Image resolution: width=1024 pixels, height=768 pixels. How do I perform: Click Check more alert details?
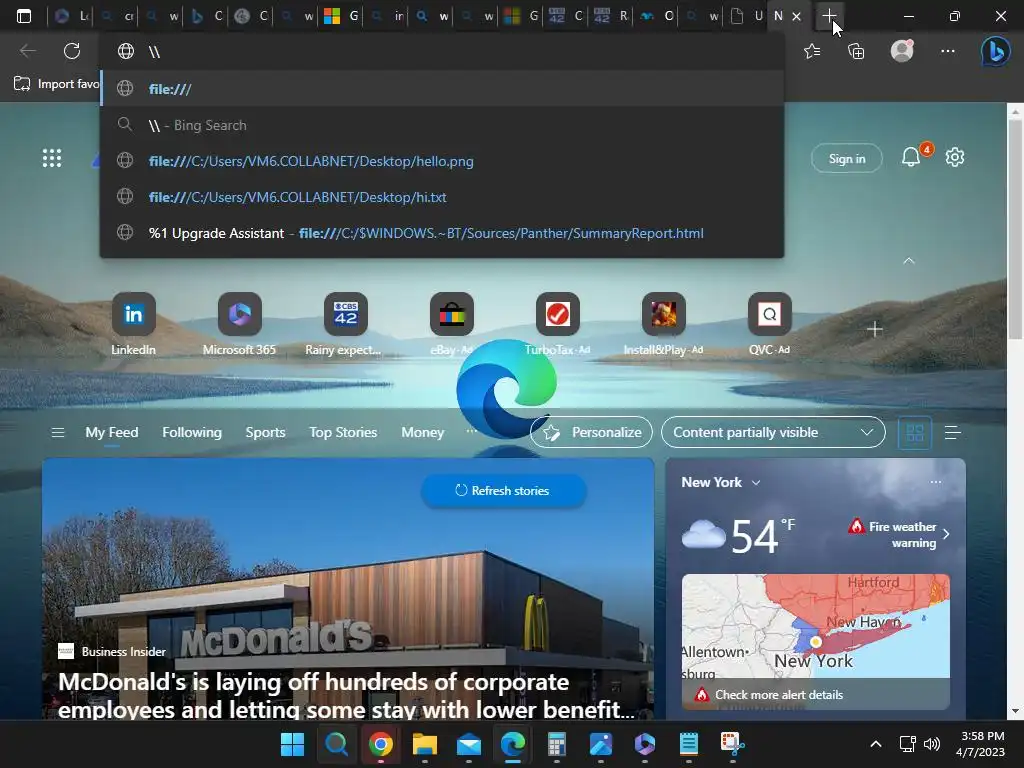coord(778,695)
